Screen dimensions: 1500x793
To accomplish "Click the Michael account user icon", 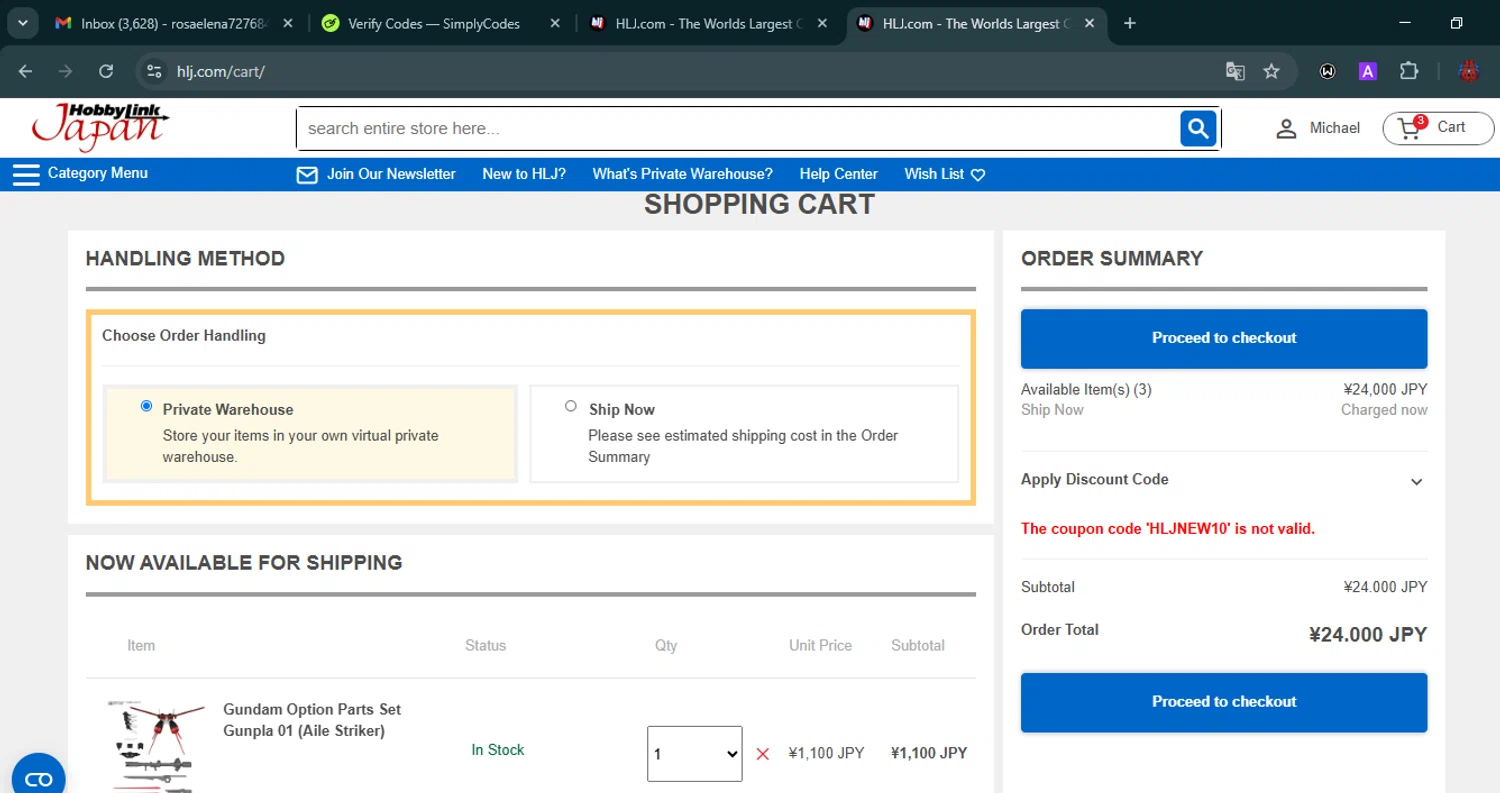I will point(1286,128).
